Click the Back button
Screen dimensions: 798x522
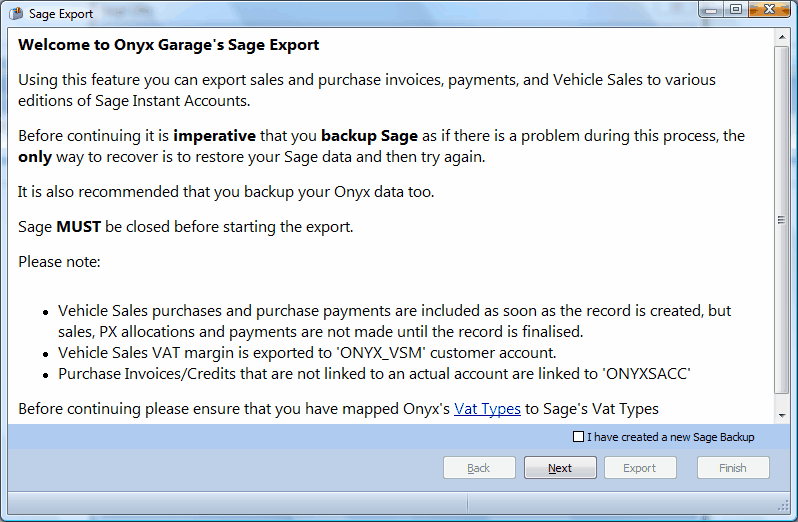[x=479, y=468]
